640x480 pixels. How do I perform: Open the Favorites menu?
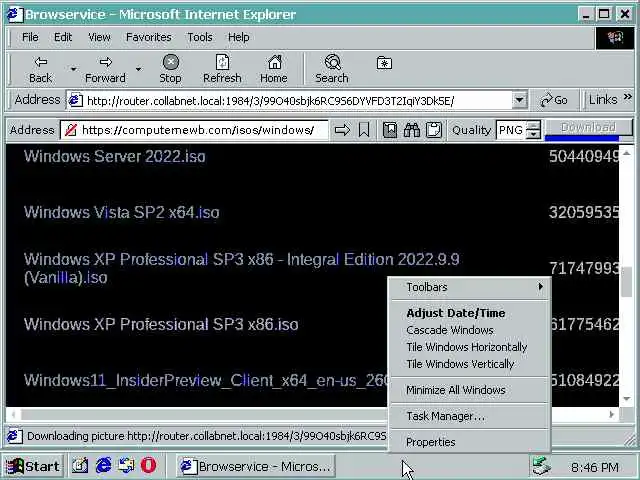pos(149,37)
